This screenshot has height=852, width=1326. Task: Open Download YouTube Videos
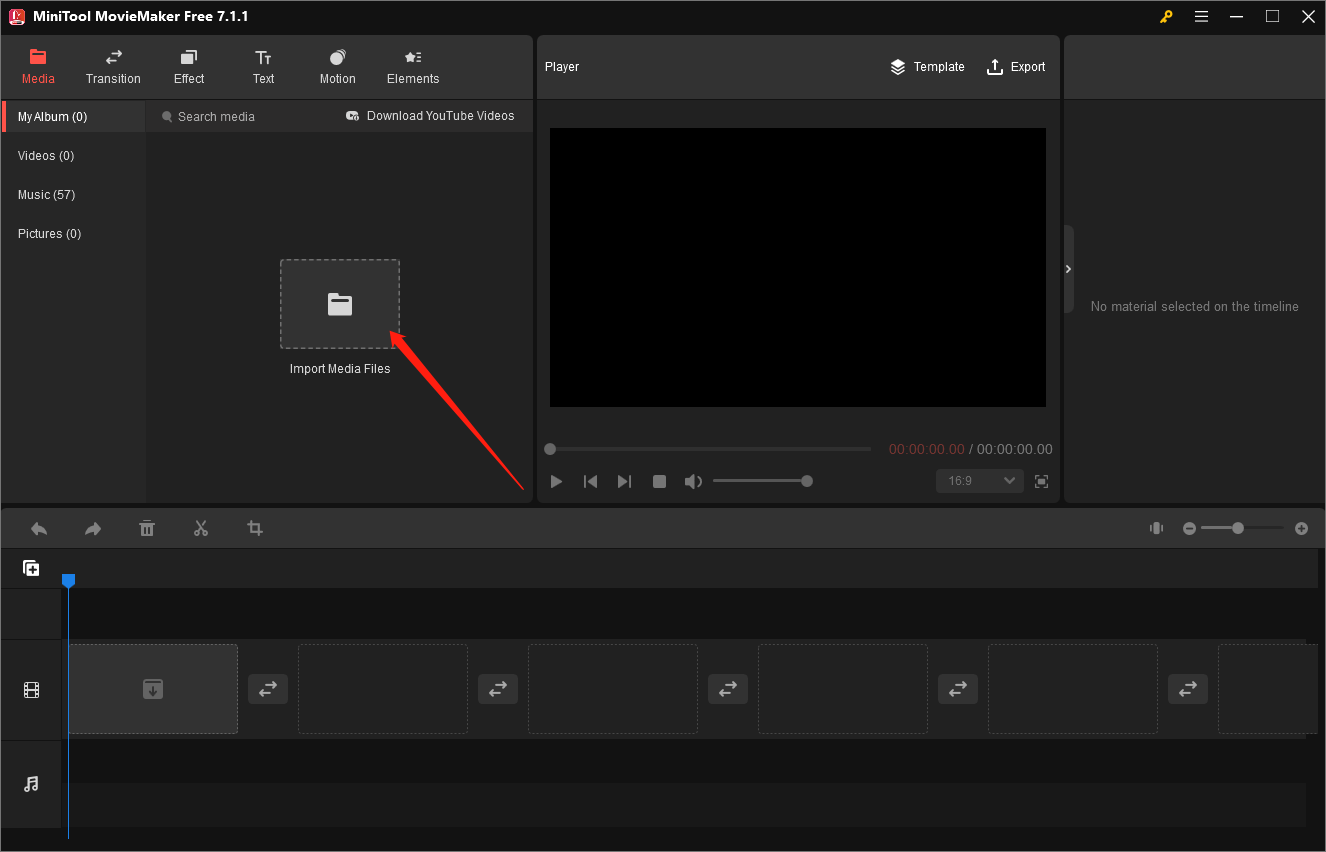point(430,116)
